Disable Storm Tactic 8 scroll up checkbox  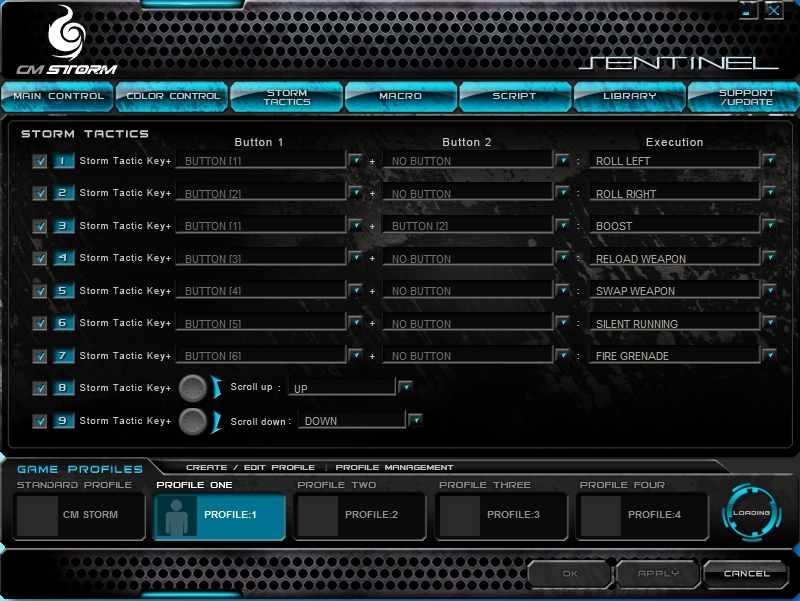(39, 388)
